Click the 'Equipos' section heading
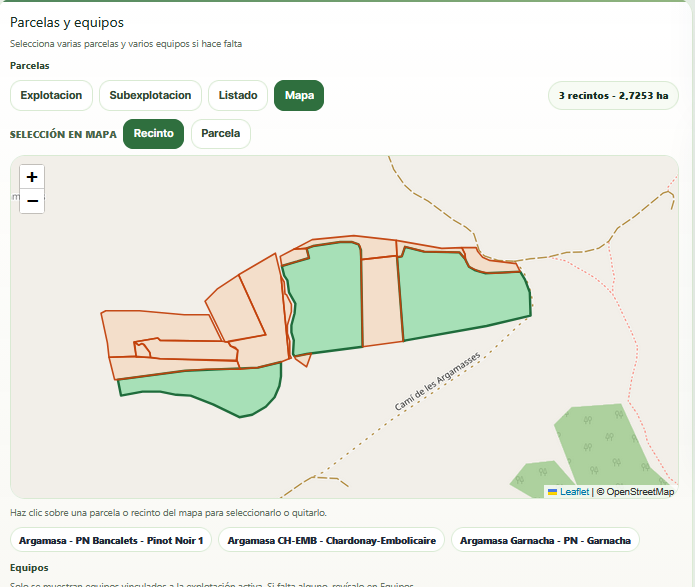This screenshot has height=587, width=695. (29, 567)
